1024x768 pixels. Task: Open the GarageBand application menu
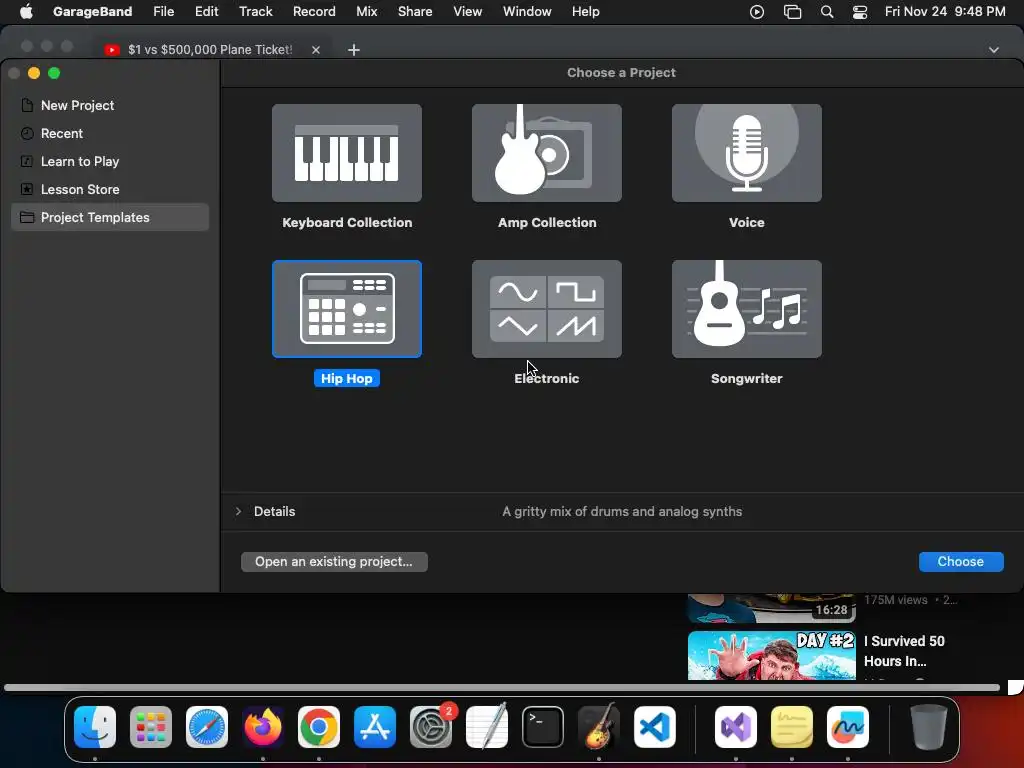tap(92, 11)
